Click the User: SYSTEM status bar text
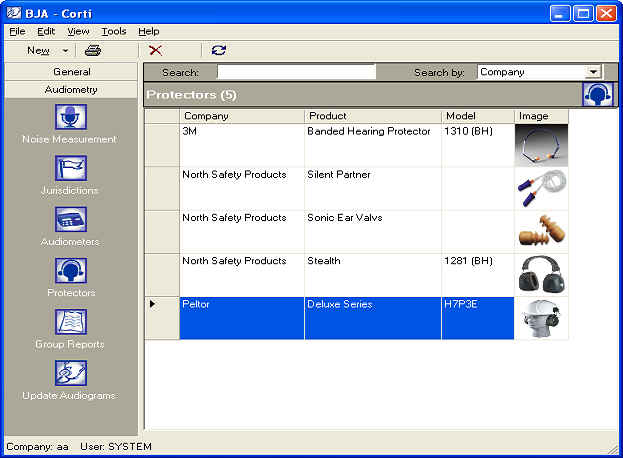Screen dimensions: 623x458 [x=116, y=446]
